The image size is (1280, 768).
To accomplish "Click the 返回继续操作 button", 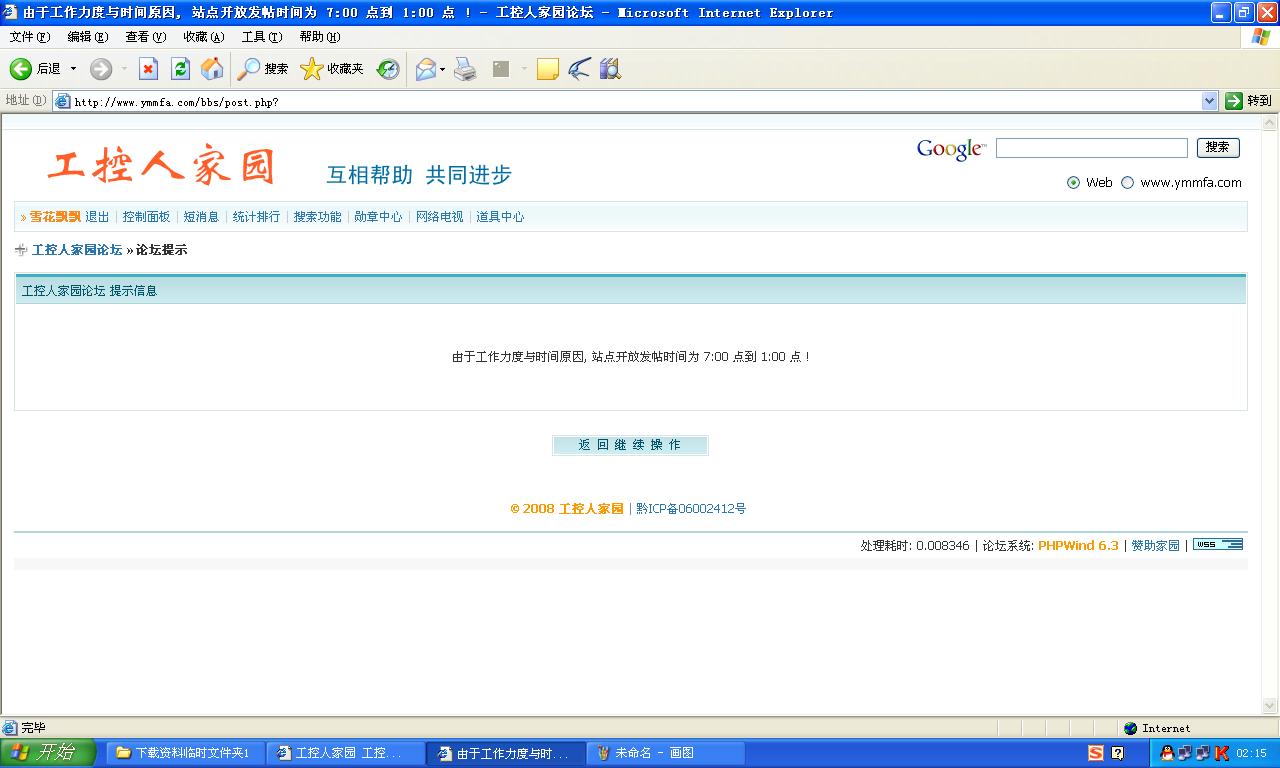I will pos(630,445).
